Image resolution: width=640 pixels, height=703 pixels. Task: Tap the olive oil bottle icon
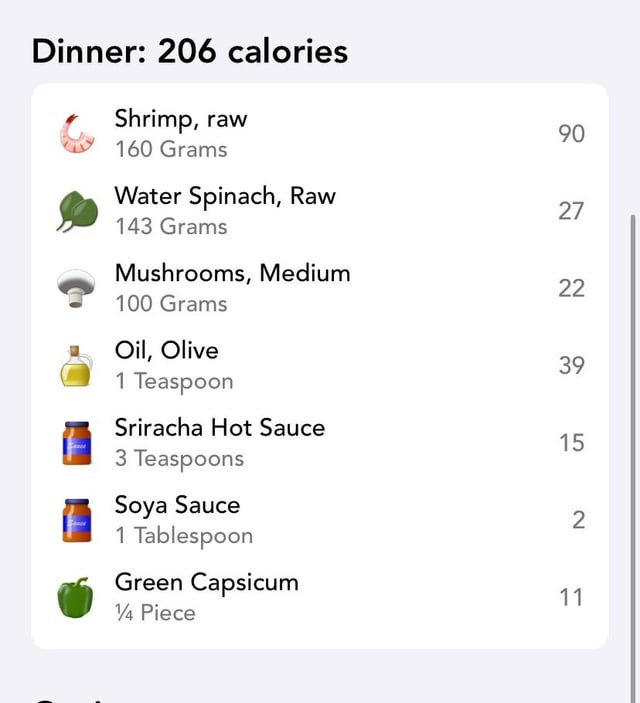click(x=76, y=366)
